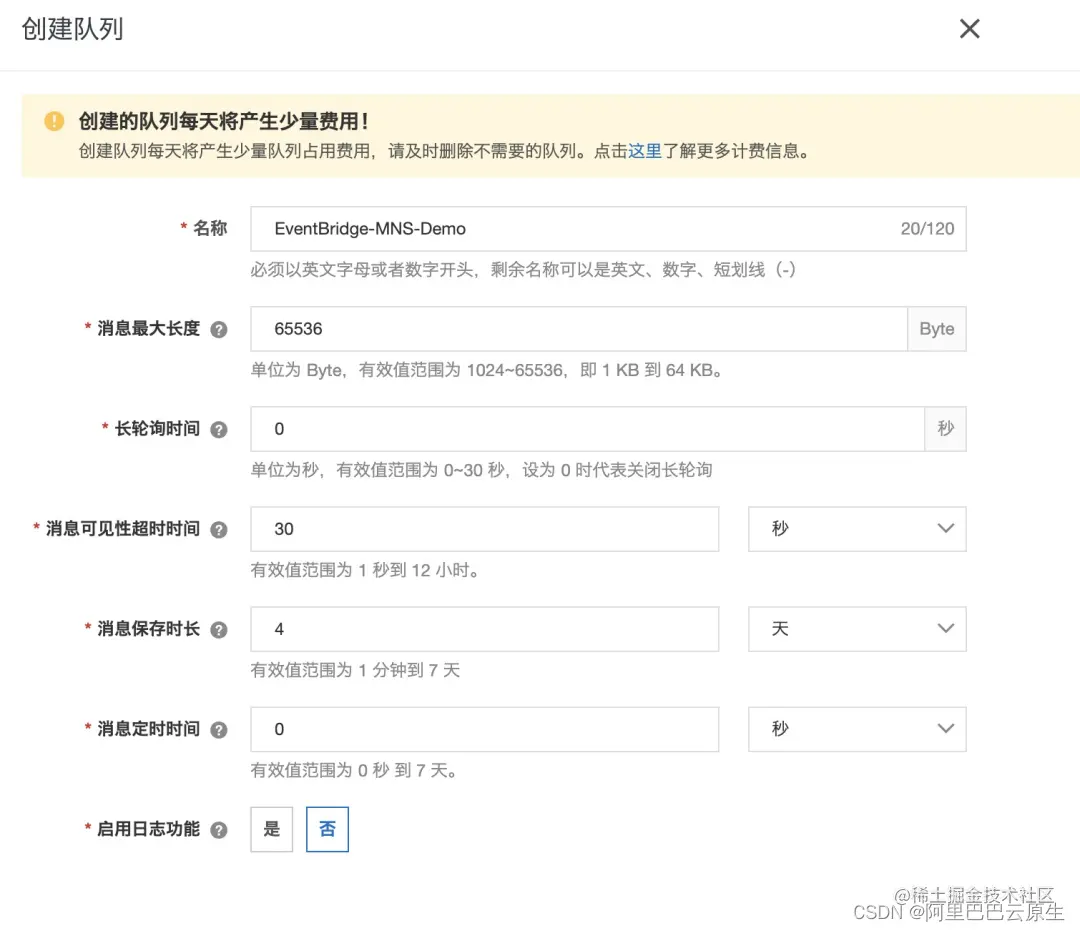Select the message max length field showing 65536

click(x=500, y=328)
